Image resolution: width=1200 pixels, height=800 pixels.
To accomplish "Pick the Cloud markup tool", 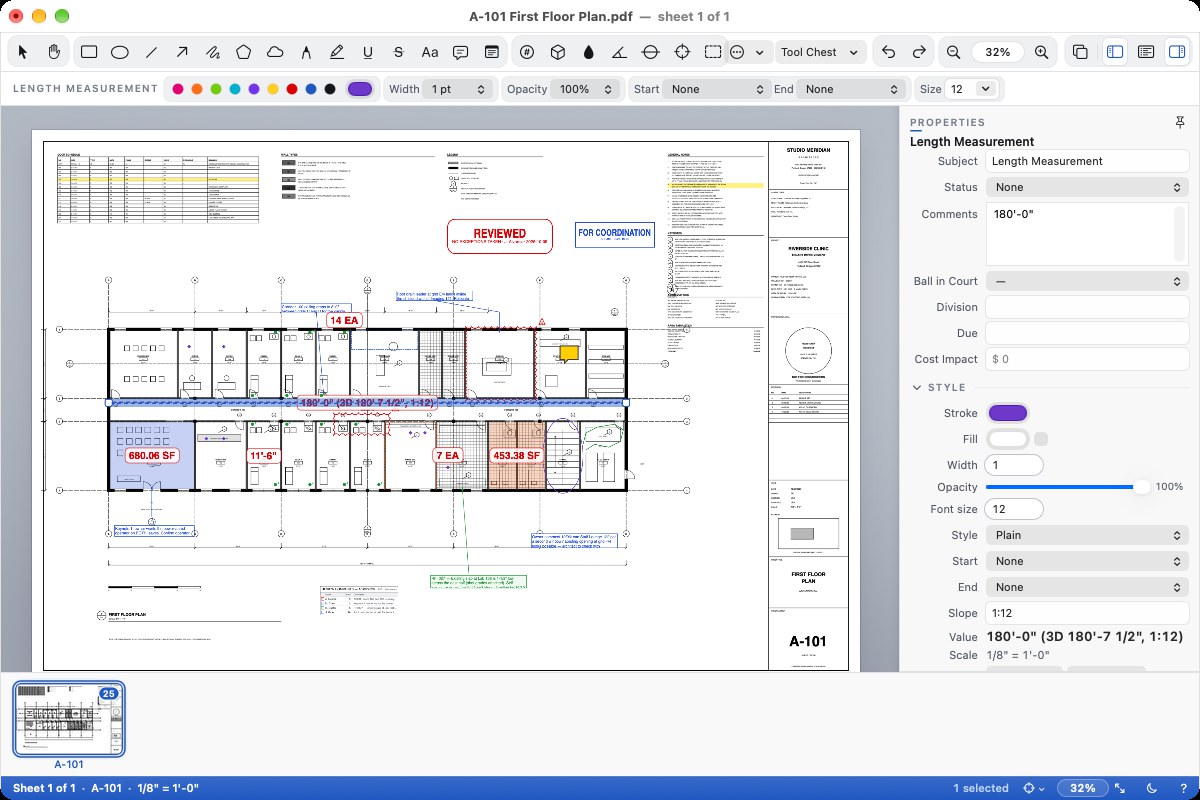I will pos(274,52).
